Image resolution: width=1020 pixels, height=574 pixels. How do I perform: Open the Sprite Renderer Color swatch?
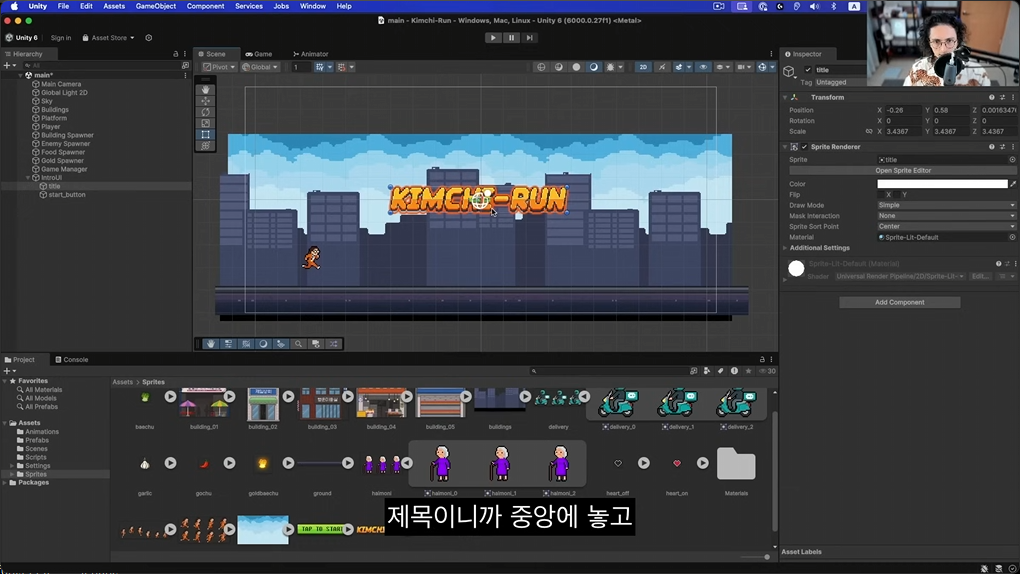coord(942,184)
